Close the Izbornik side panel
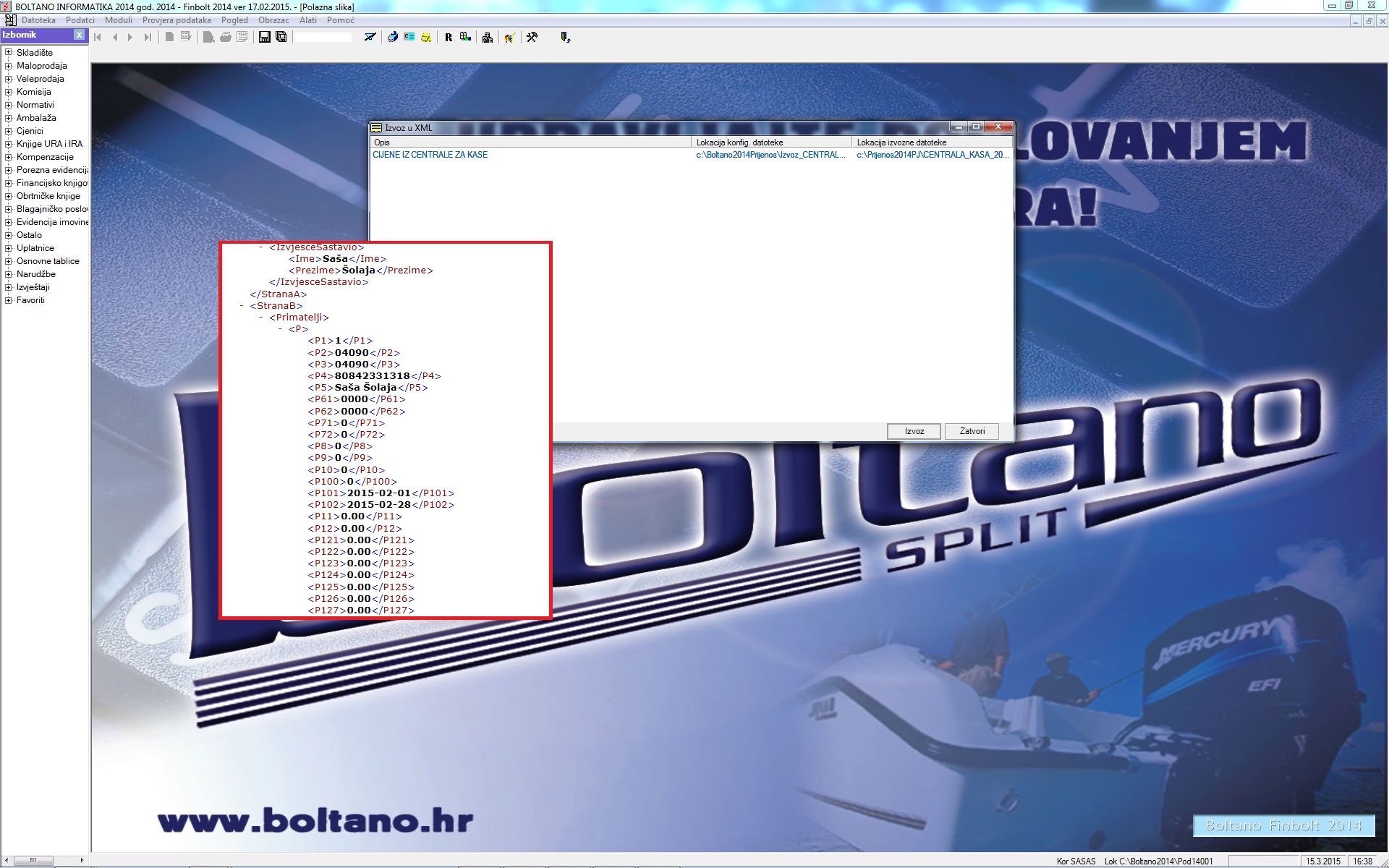This screenshot has width=1389, height=868. pyautogui.click(x=80, y=35)
